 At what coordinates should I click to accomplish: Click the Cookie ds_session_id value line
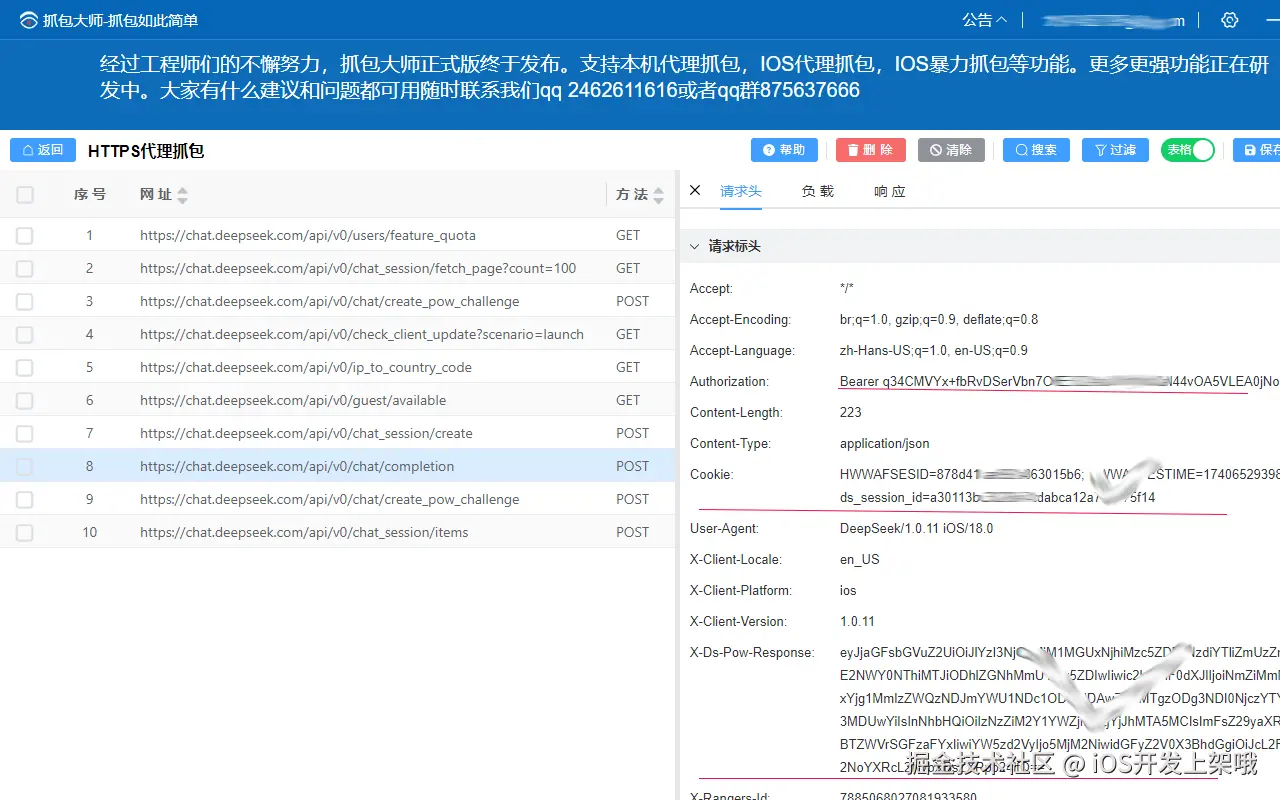coord(998,498)
